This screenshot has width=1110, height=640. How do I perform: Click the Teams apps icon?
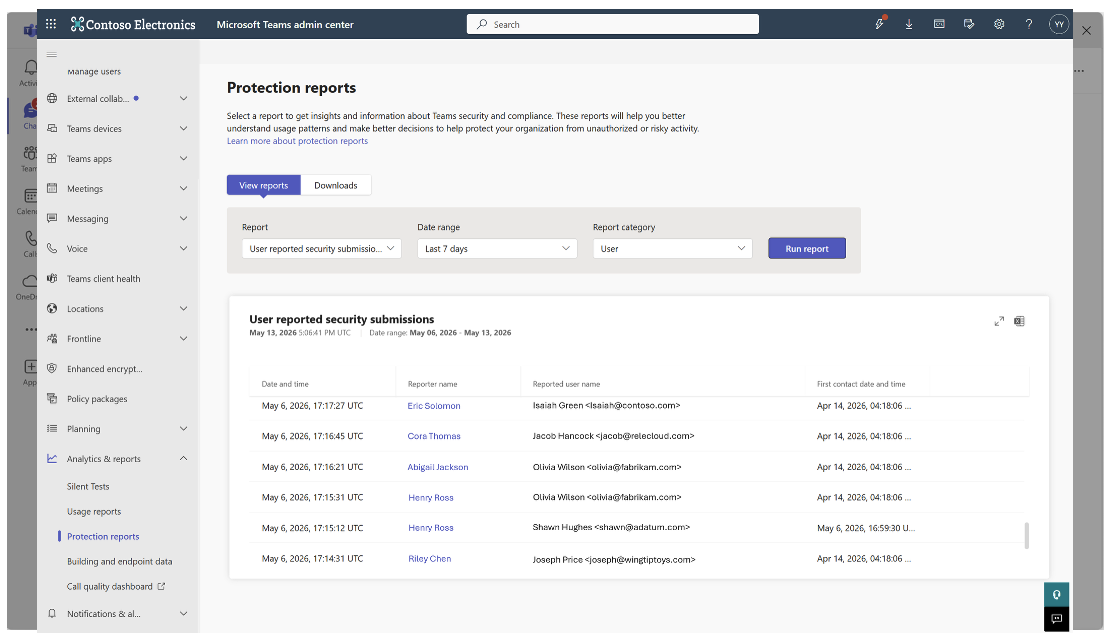(x=52, y=159)
